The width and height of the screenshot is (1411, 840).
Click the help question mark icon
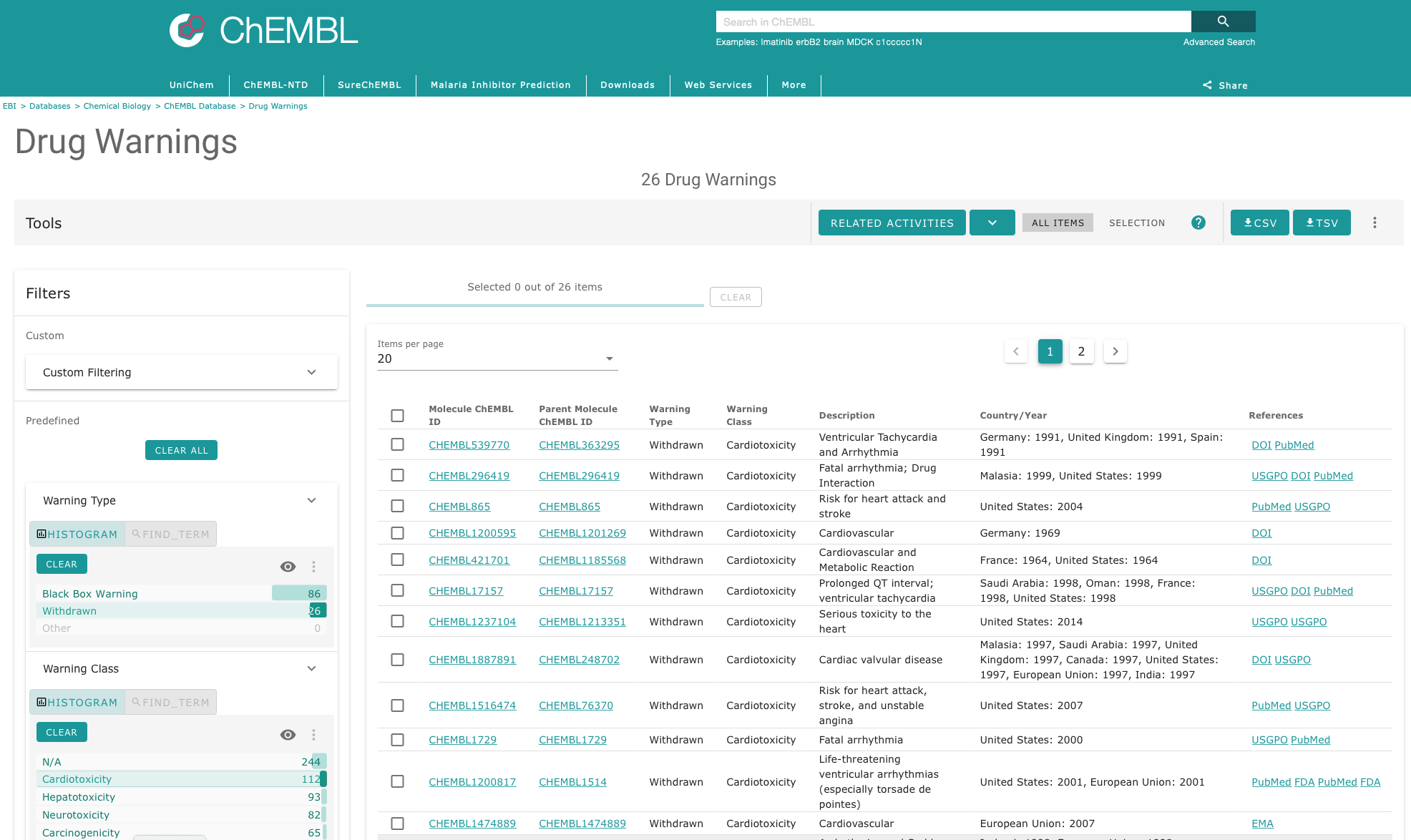coord(1198,223)
